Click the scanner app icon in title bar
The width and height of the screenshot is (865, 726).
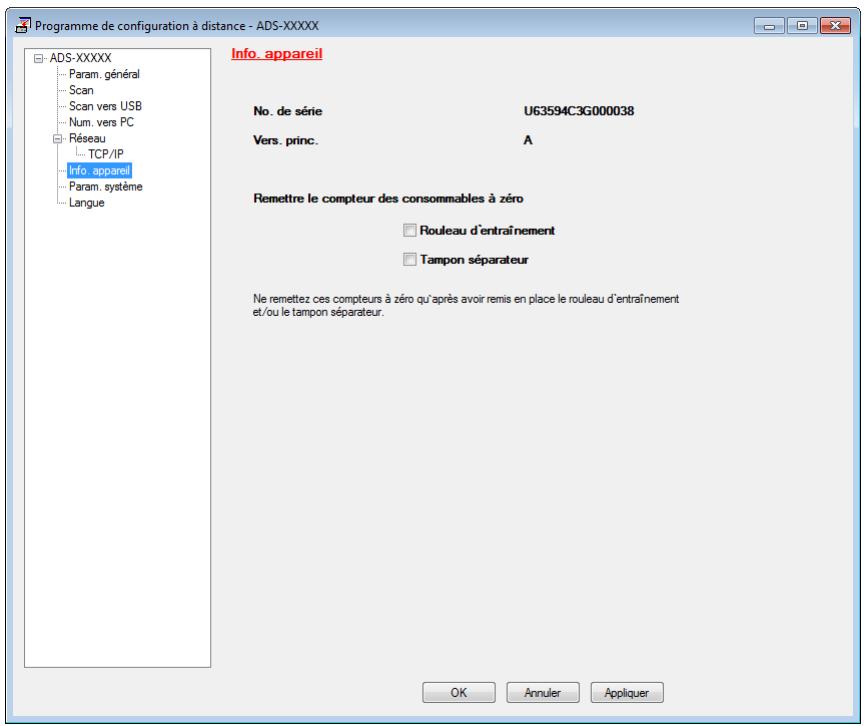point(23,25)
